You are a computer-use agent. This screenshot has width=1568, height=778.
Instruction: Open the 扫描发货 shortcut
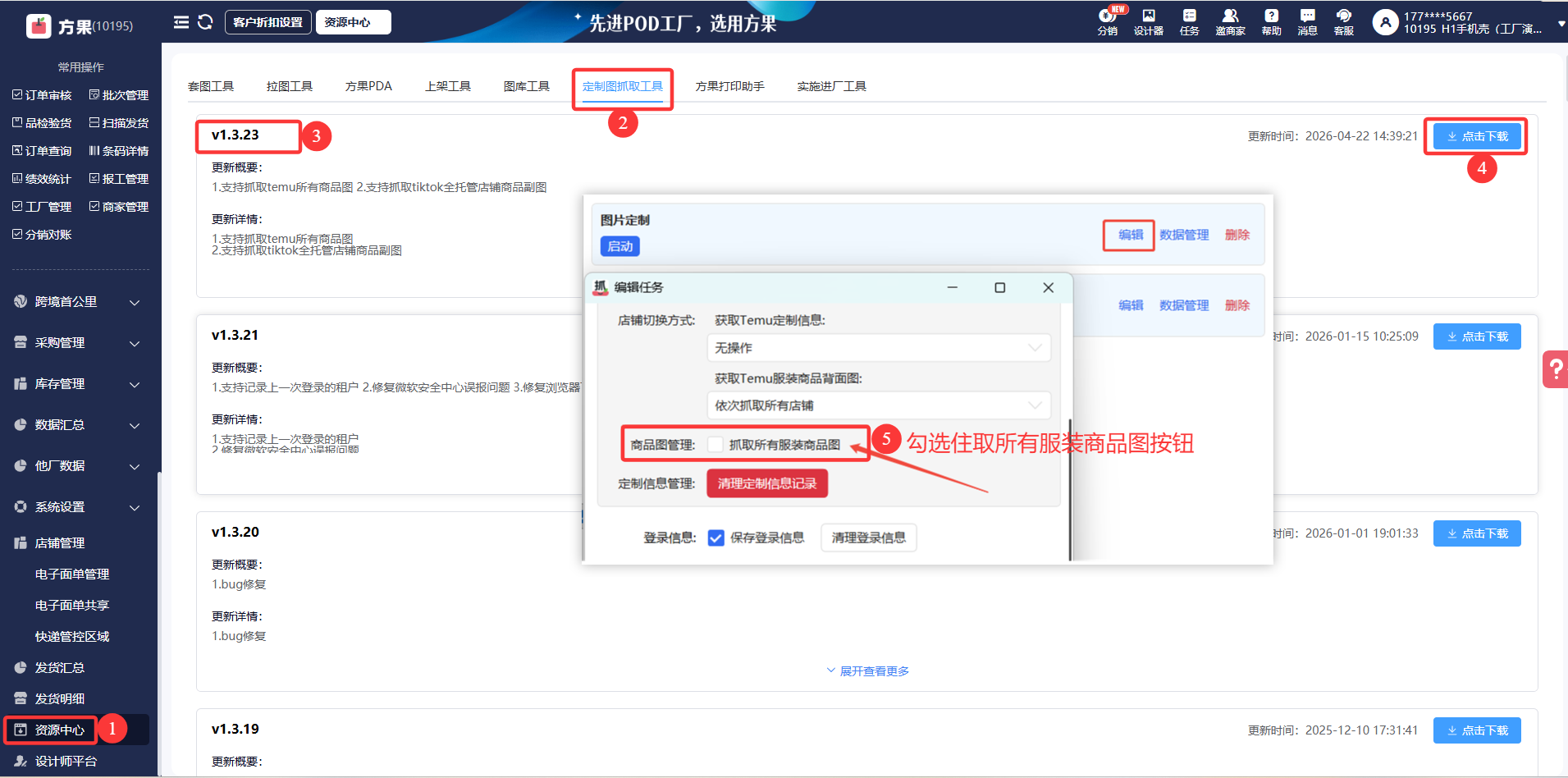pyautogui.click(x=119, y=123)
